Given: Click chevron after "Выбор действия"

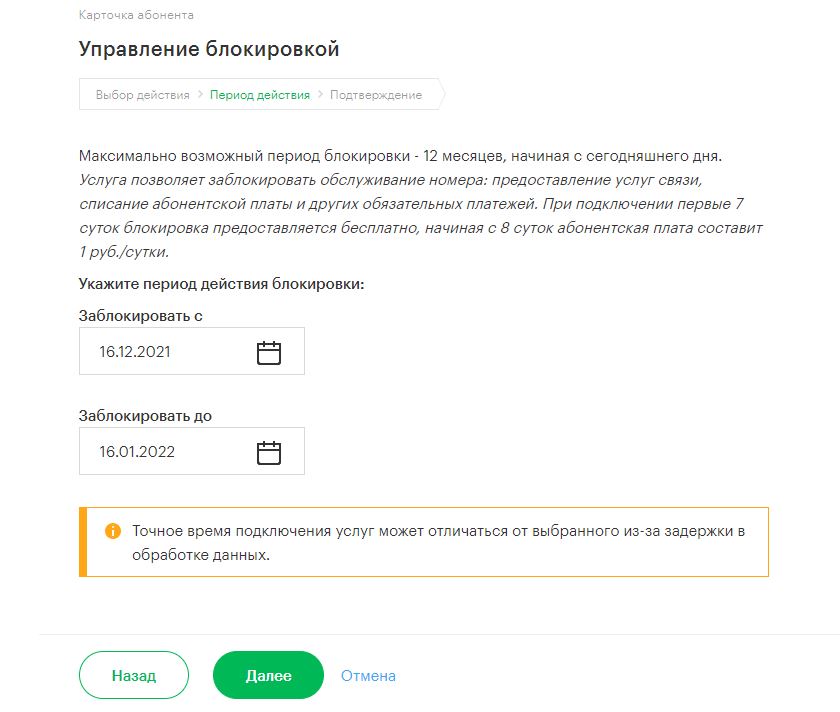Looking at the screenshot, I should (200, 94).
